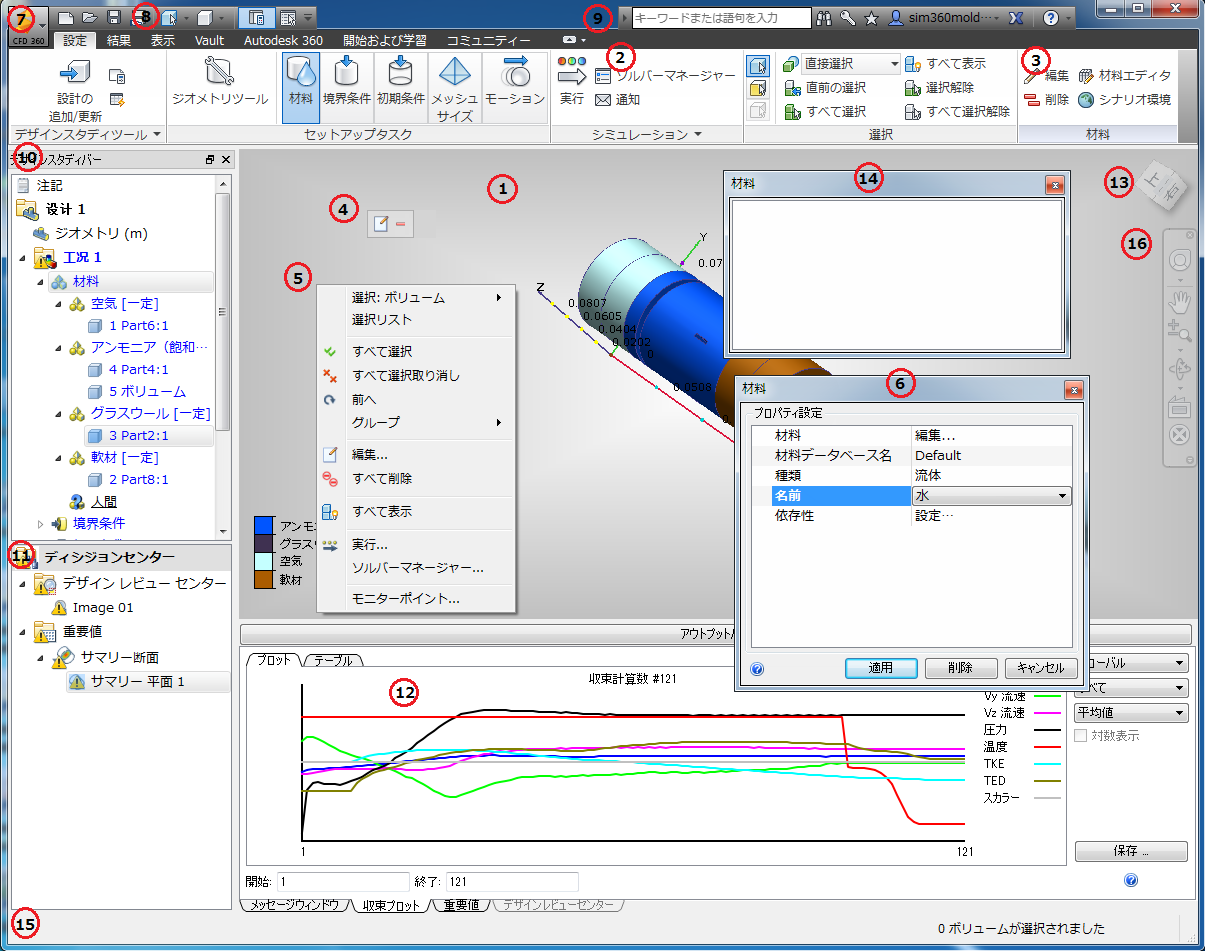Click the blue アンモニア legend swatch
Viewport: 1205px width, 951px height.
pos(264,526)
